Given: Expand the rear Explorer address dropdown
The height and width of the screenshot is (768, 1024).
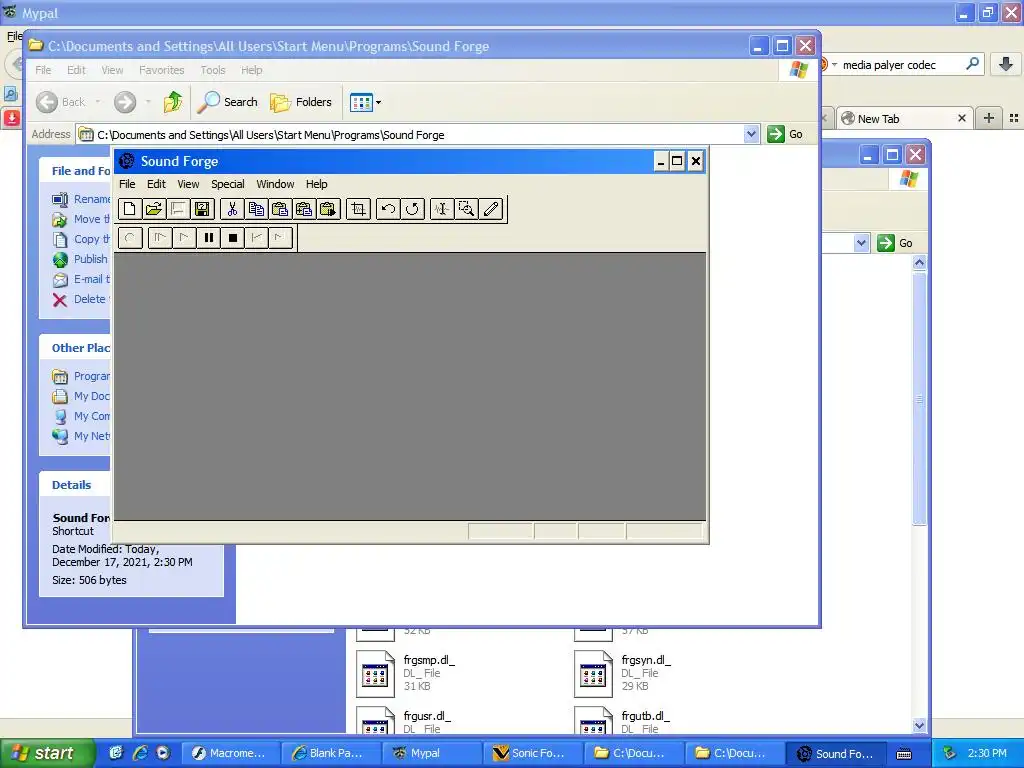Looking at the screenshot, I should [861, 243].
